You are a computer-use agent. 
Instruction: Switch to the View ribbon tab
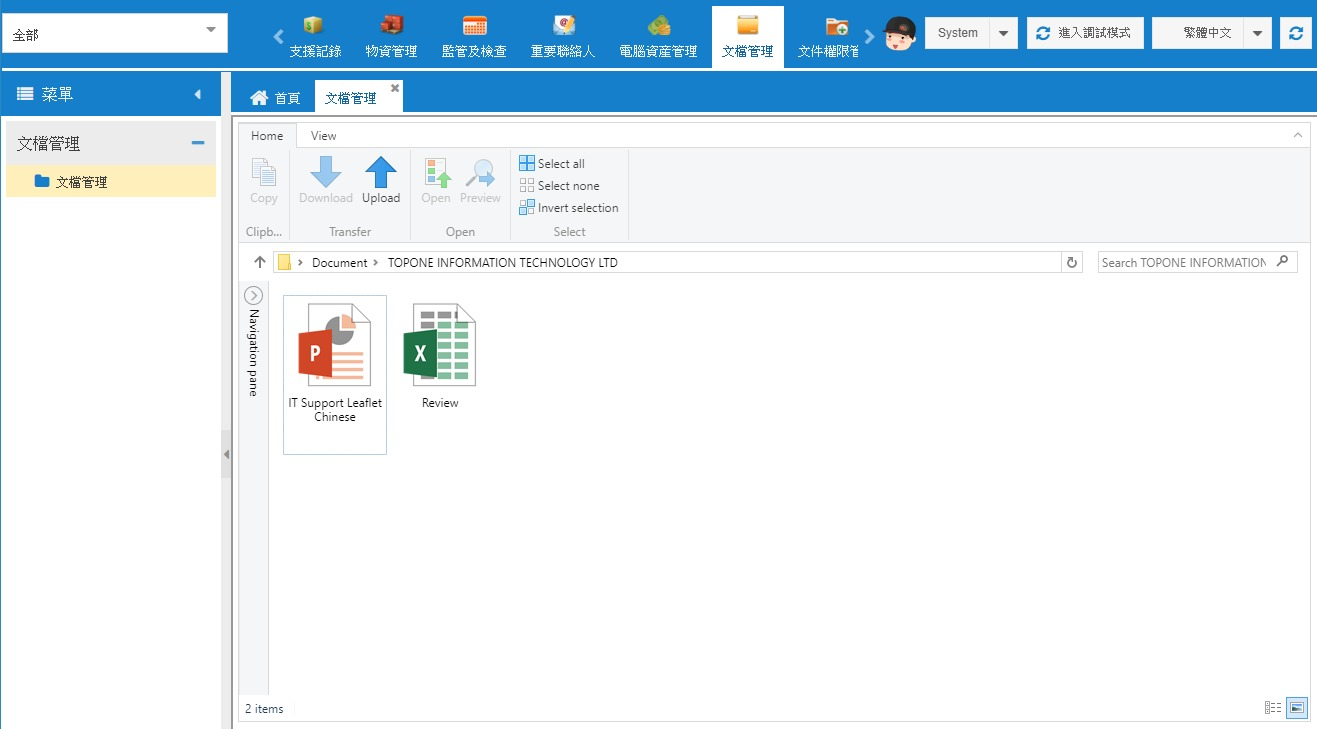tap(323, 136)
